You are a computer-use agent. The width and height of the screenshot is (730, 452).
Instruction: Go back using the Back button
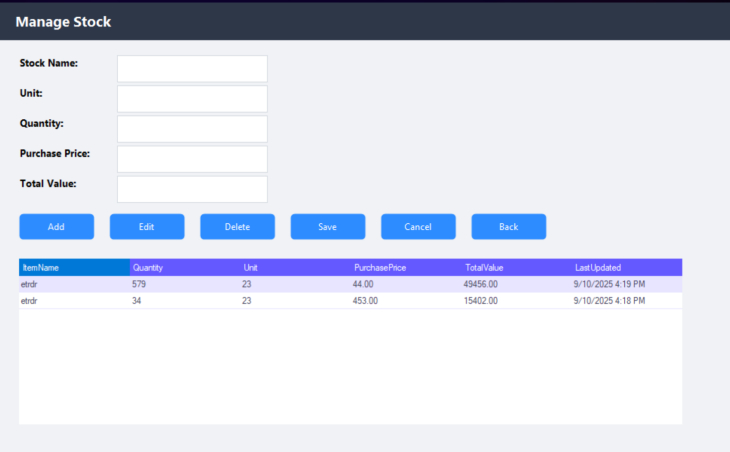pyautogui.click(x=508, y=227)
